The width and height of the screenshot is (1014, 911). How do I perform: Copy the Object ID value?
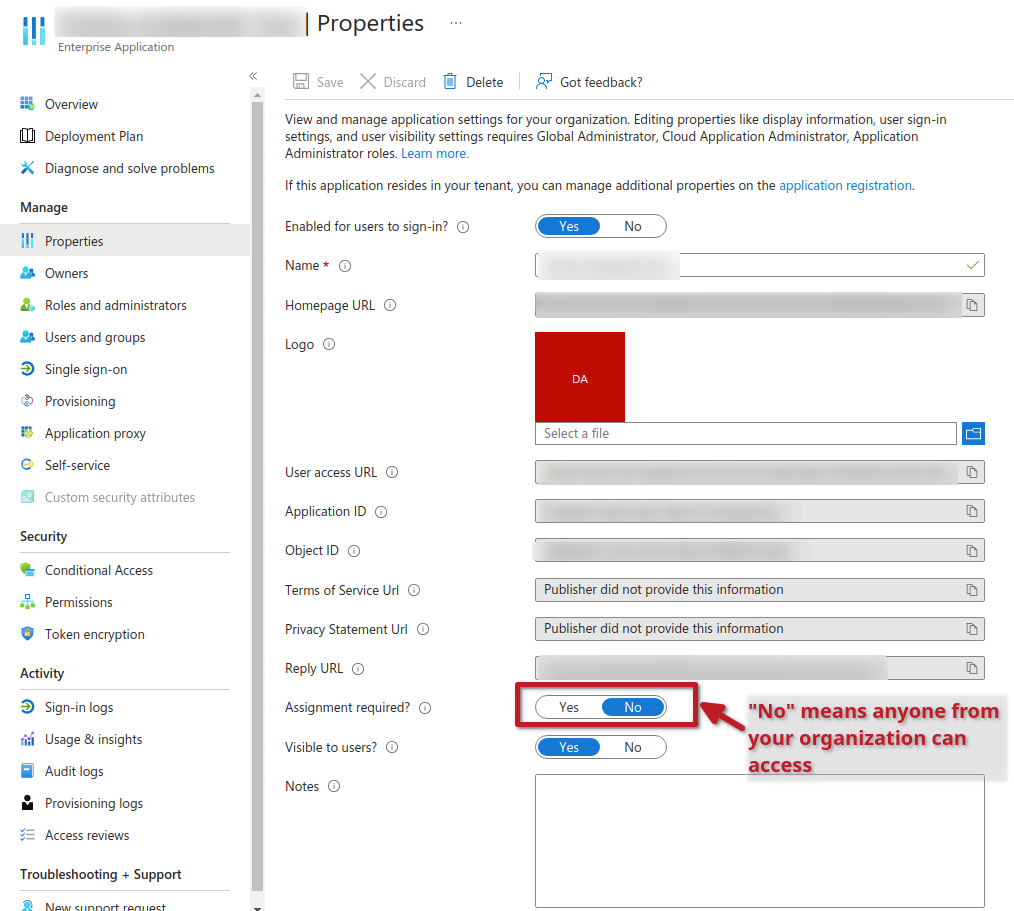[x=971, y=550]
